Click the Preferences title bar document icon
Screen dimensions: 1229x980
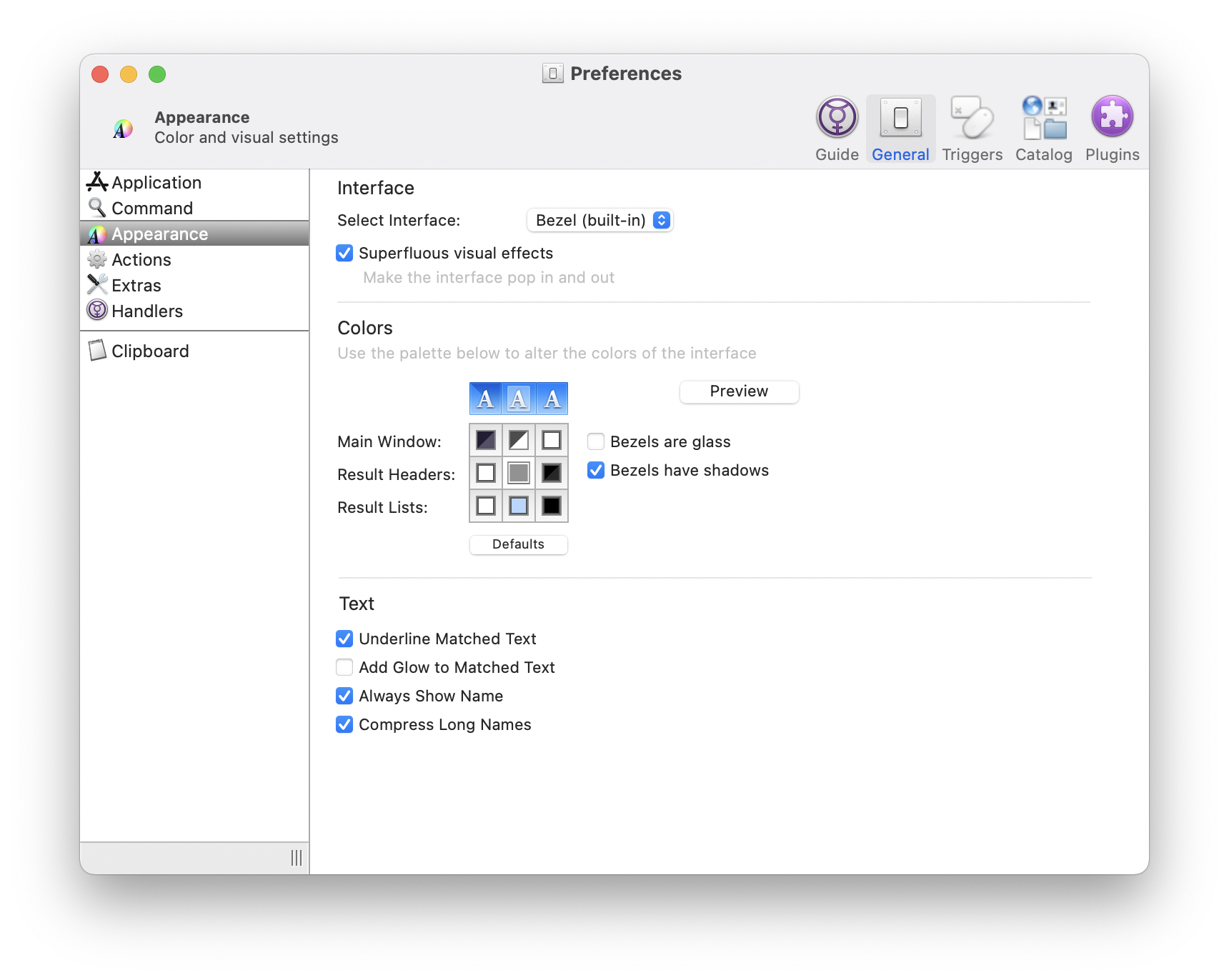coord(552,74)
